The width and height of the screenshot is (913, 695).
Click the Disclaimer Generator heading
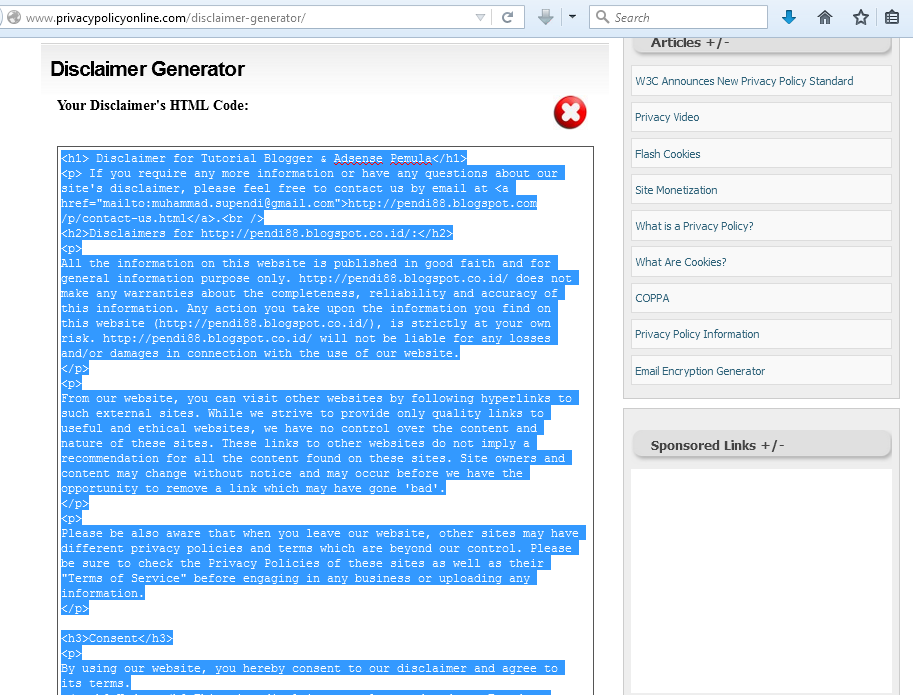147,69
